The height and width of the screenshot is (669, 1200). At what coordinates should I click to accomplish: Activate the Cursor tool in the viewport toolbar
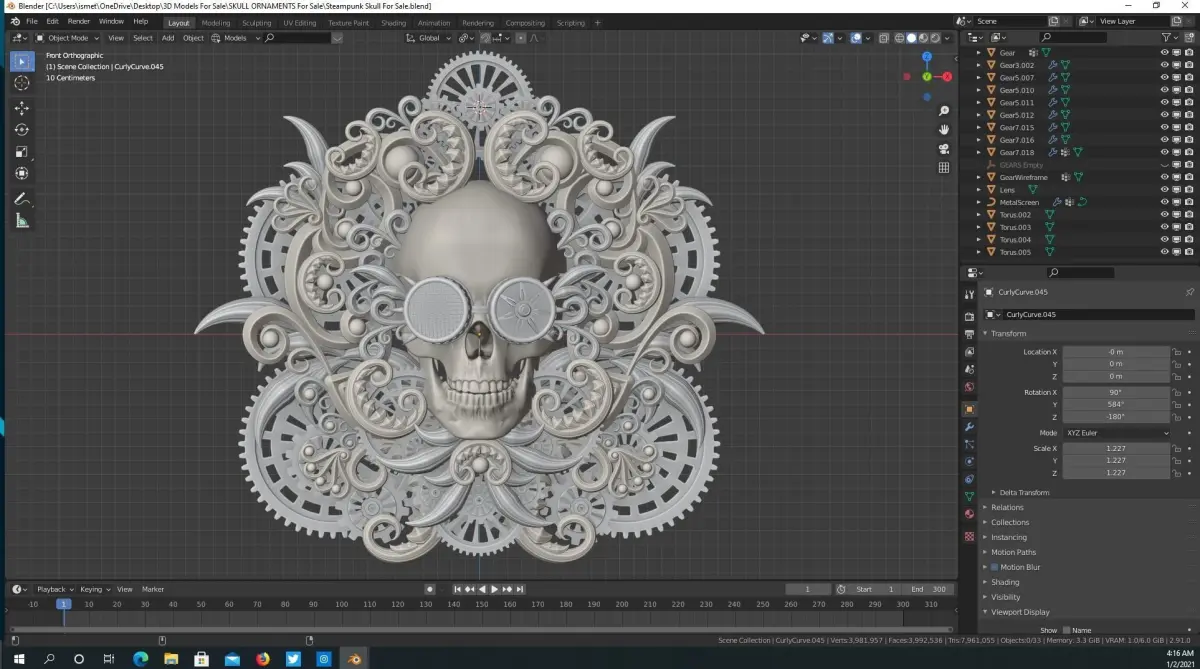click(22, 84)
